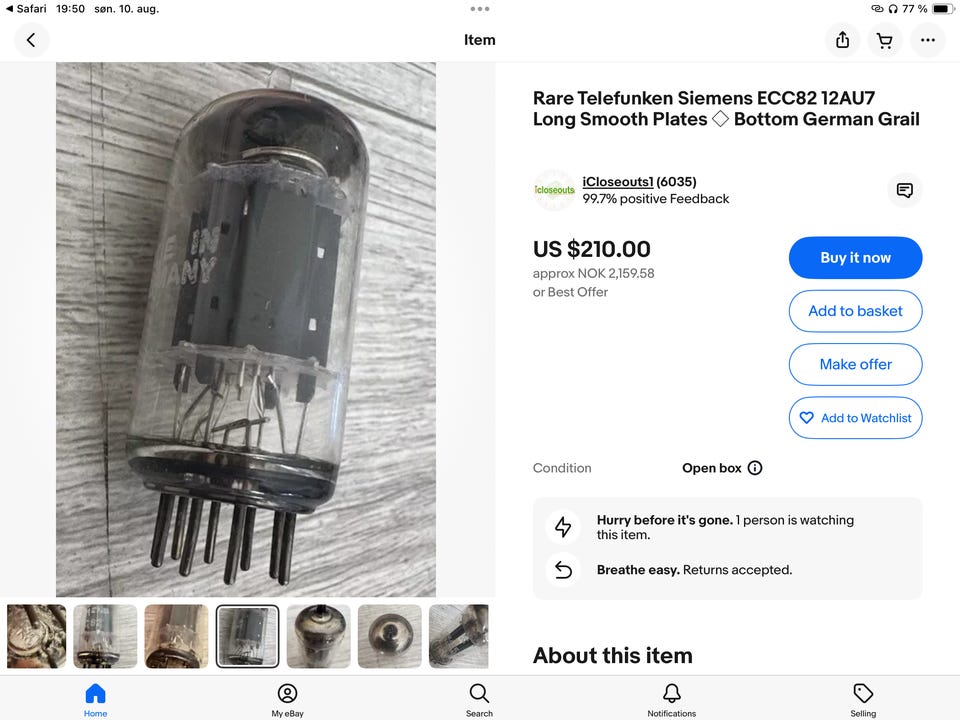The width and height of the screenshot is (960, 720).
Task: Open iCloseouts1 seller profile link
Action: point(617,182)
